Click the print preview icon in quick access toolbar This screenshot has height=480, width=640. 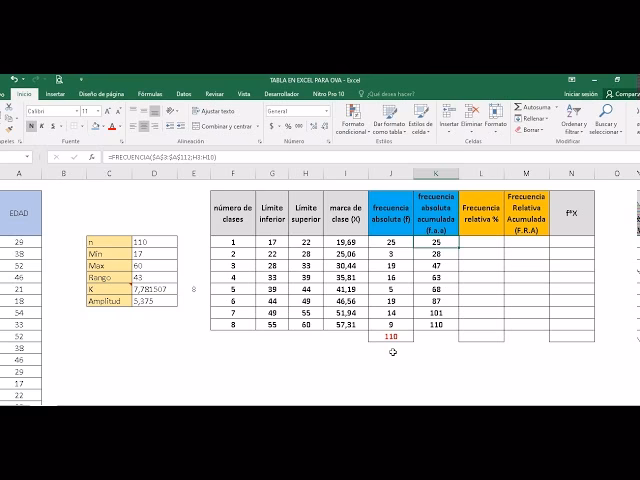tap(59, 80)
